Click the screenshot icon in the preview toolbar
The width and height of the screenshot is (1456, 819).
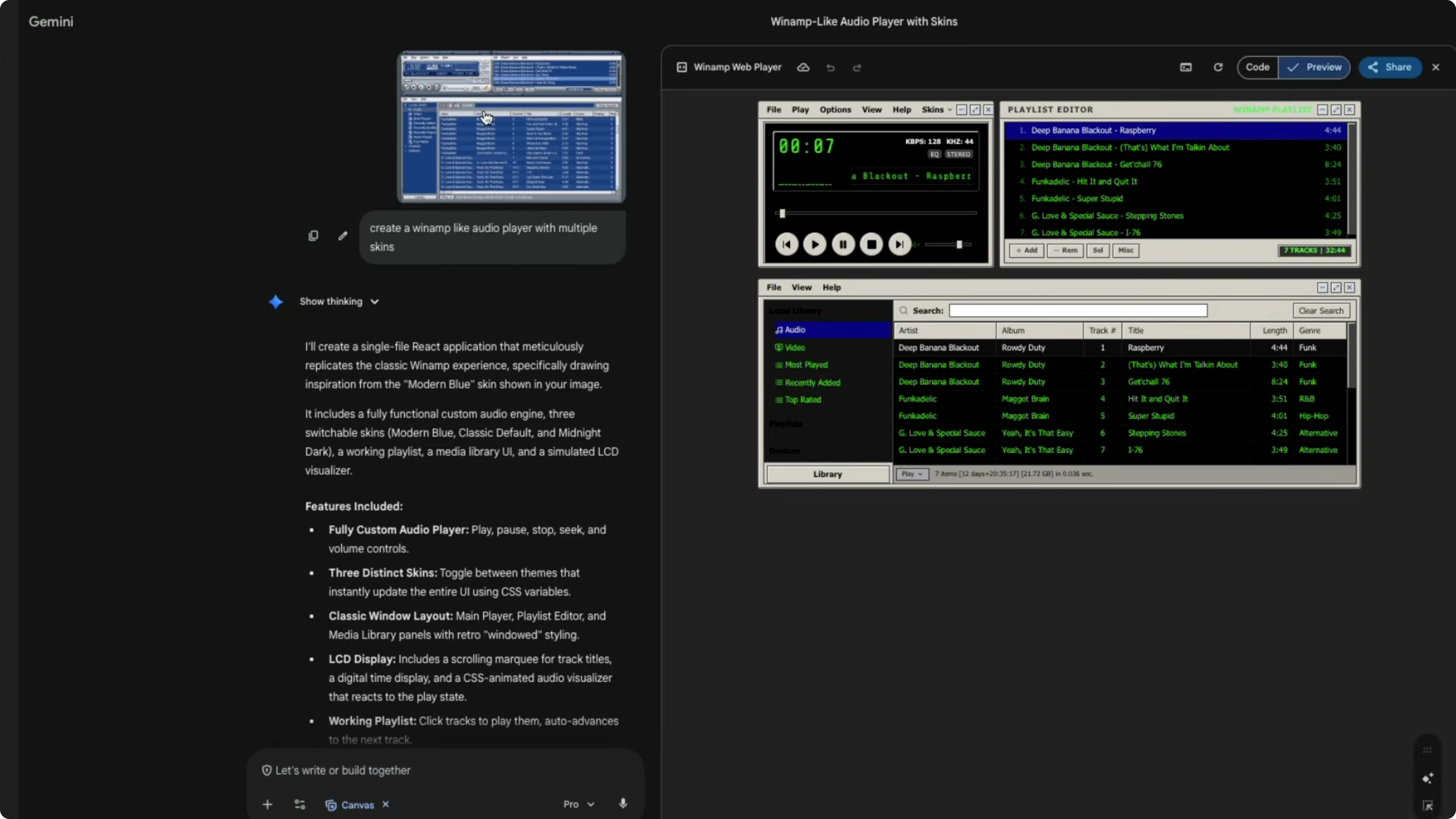point(1186,67)
